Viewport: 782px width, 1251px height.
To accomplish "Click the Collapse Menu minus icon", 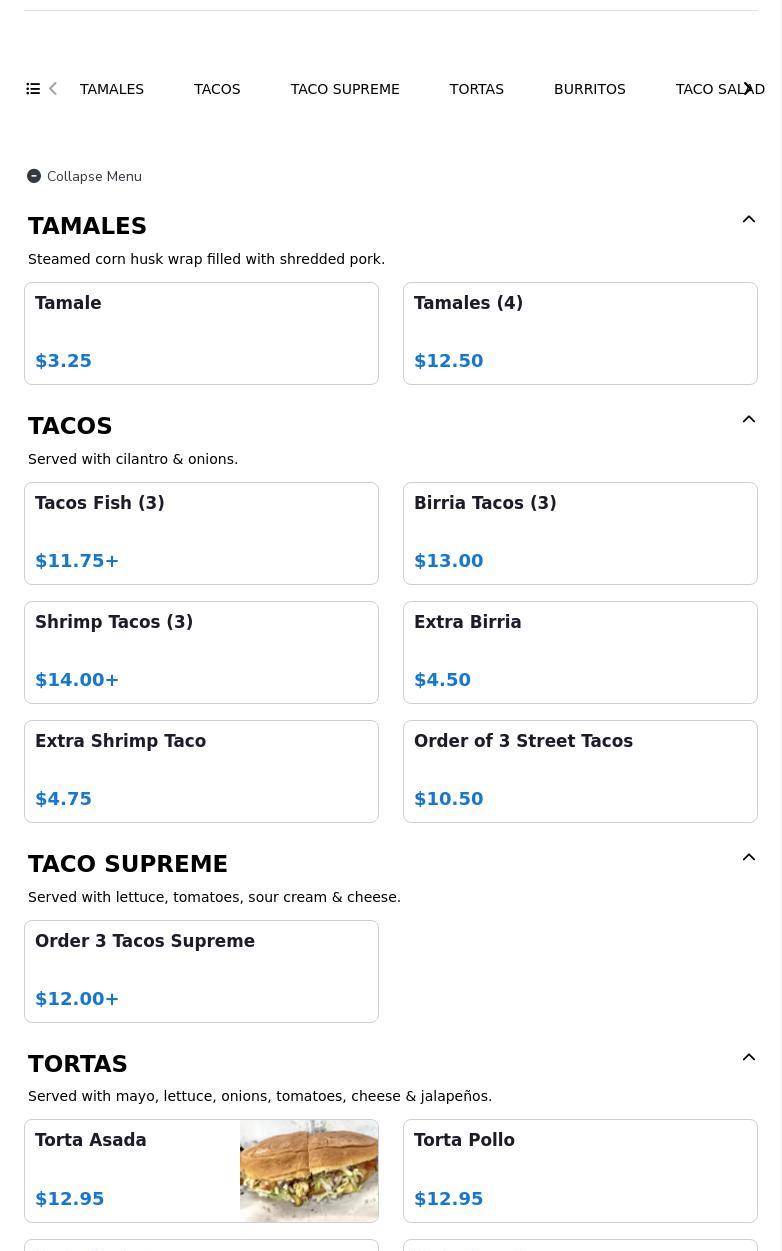I will pos(34,176).
